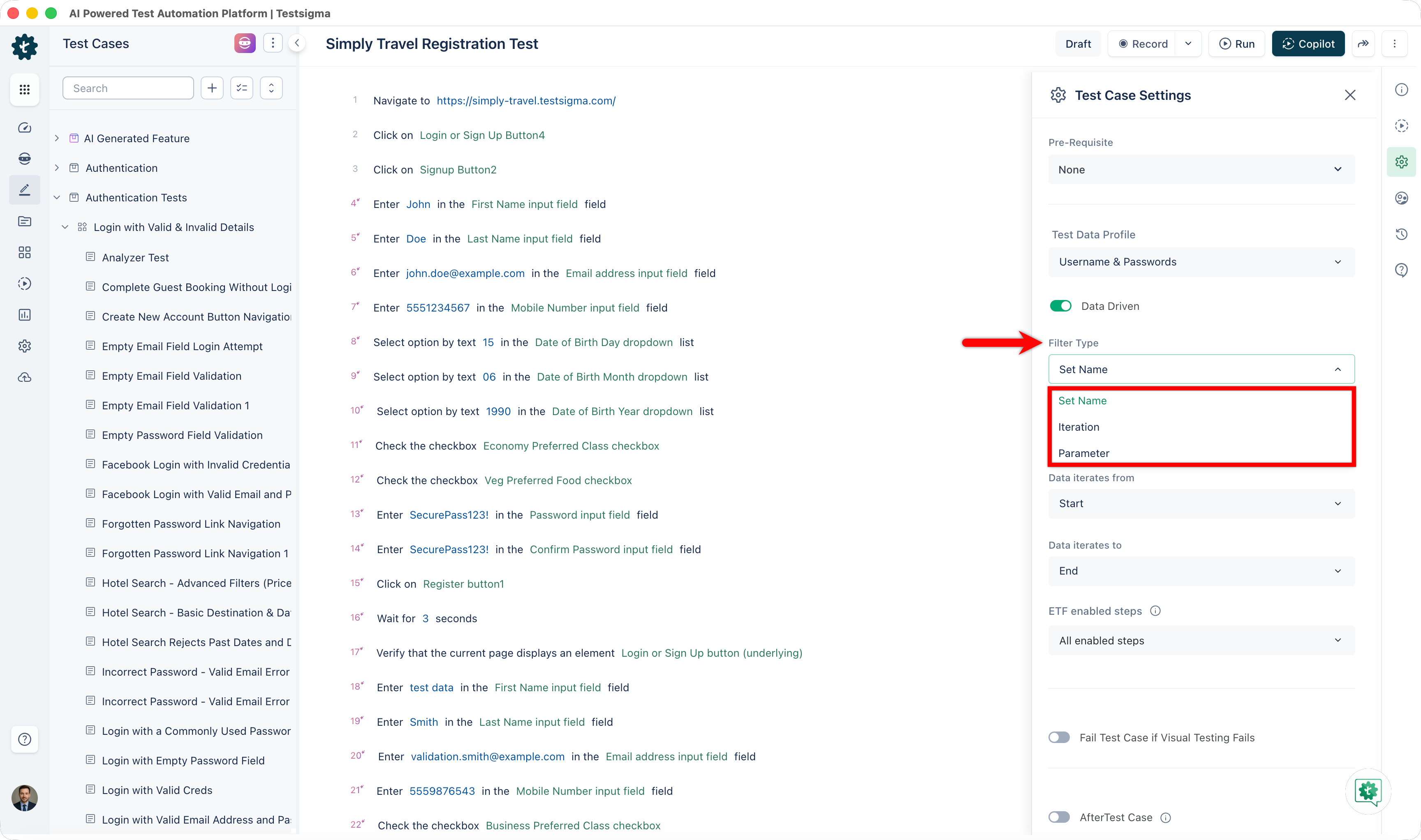Click the expand-collapse all tree icon

click(271, 88)
